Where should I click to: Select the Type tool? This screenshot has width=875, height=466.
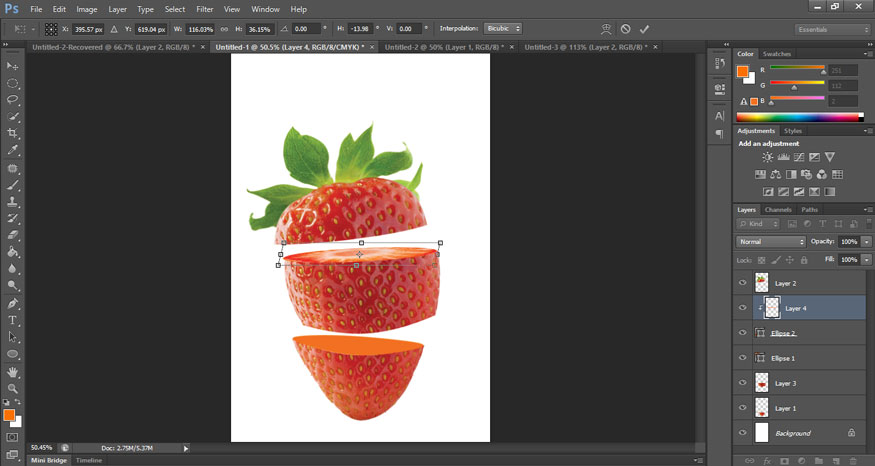[x=13, y=320]
